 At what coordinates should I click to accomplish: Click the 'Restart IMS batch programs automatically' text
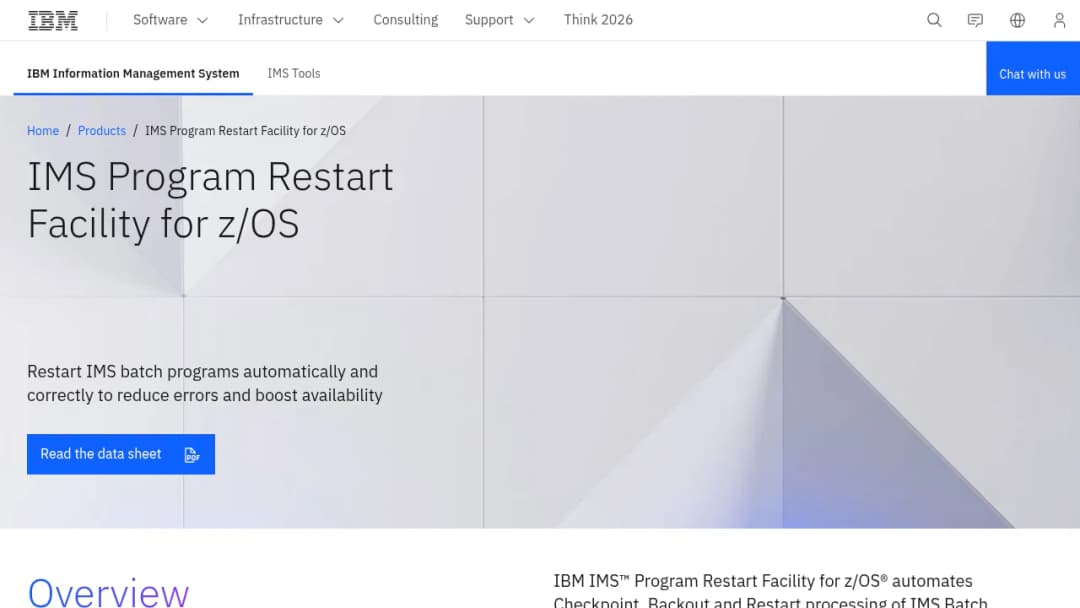tap(205, 384)
